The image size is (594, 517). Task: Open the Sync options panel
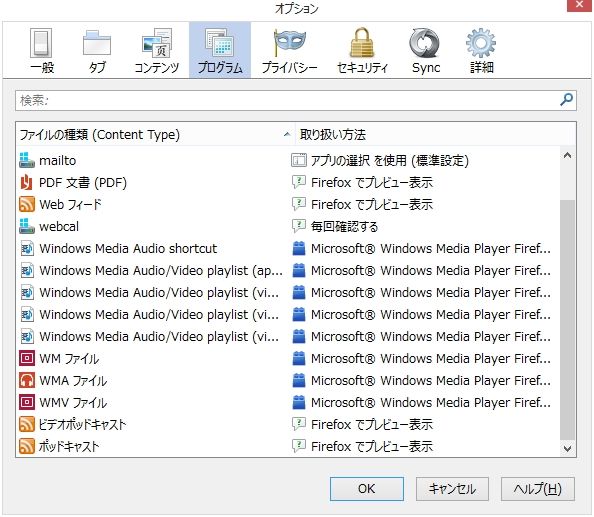point(426,51)
